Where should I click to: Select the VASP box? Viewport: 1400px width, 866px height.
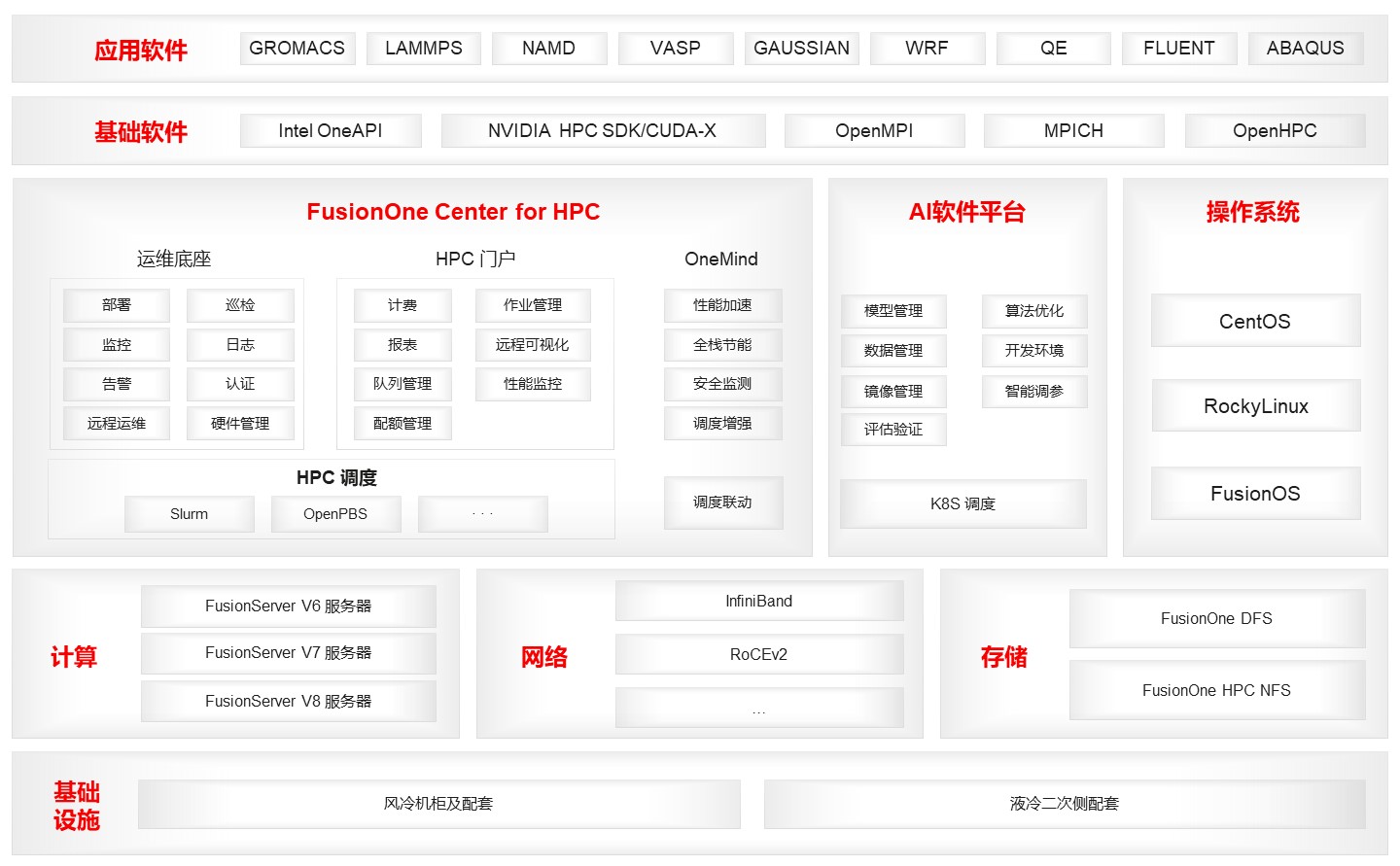pyautogui.click(x=676, y=48)
